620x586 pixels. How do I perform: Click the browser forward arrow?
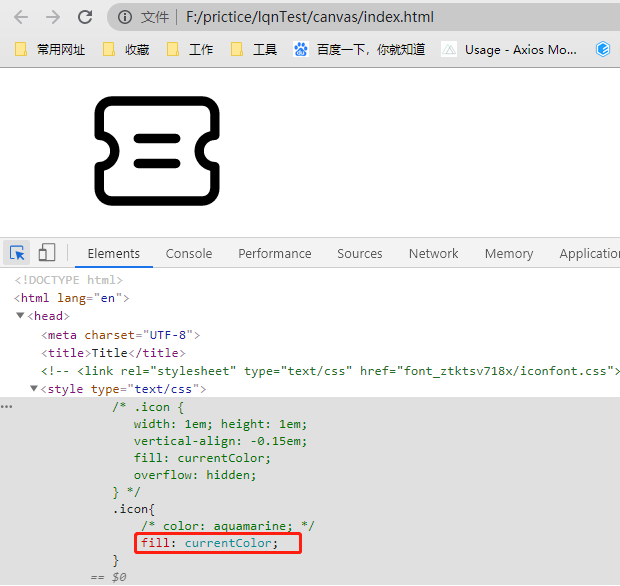pyautogui.click(x=53, y=17)
